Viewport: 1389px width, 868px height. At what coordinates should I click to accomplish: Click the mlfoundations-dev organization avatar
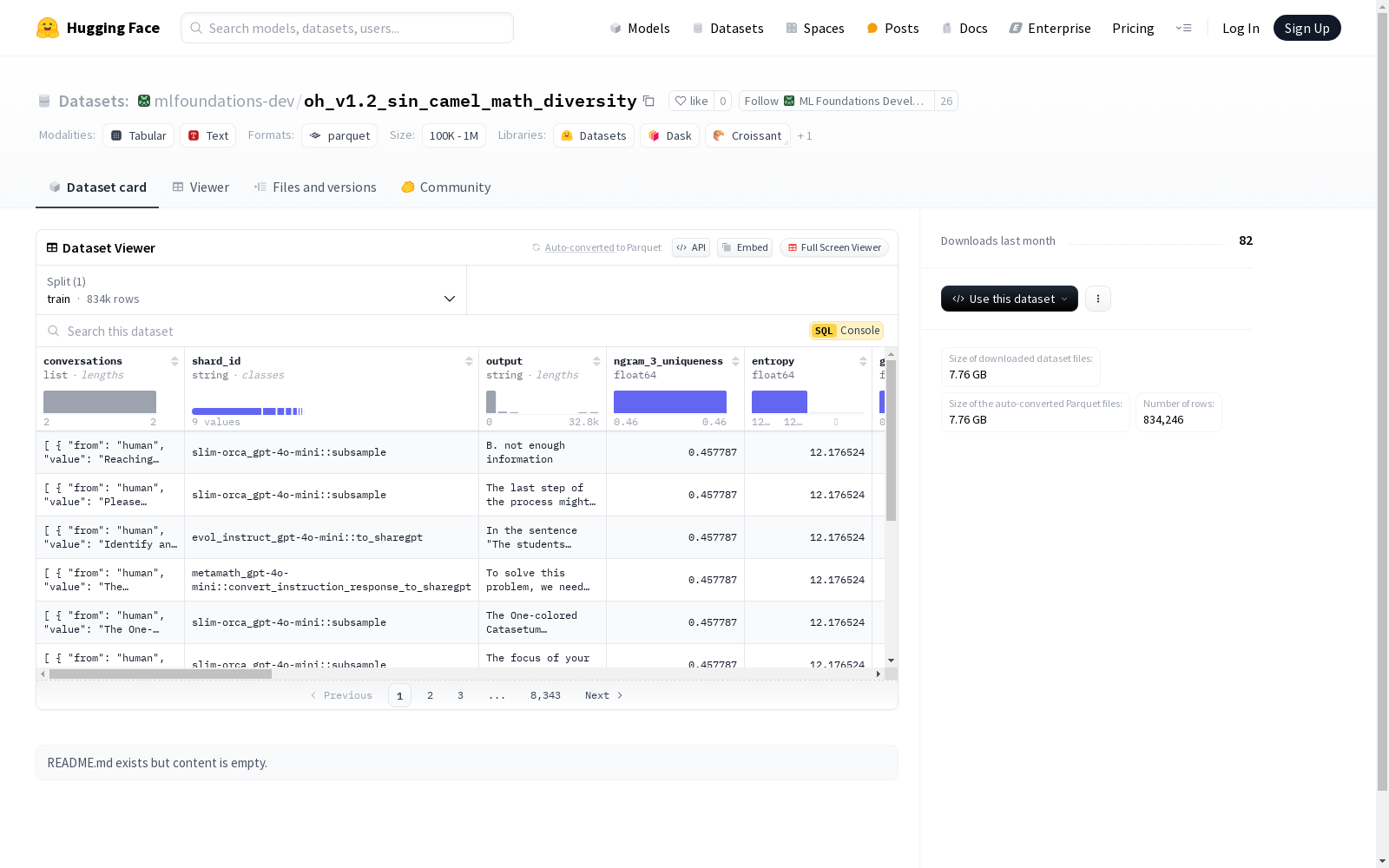click(x=144, y=101)
